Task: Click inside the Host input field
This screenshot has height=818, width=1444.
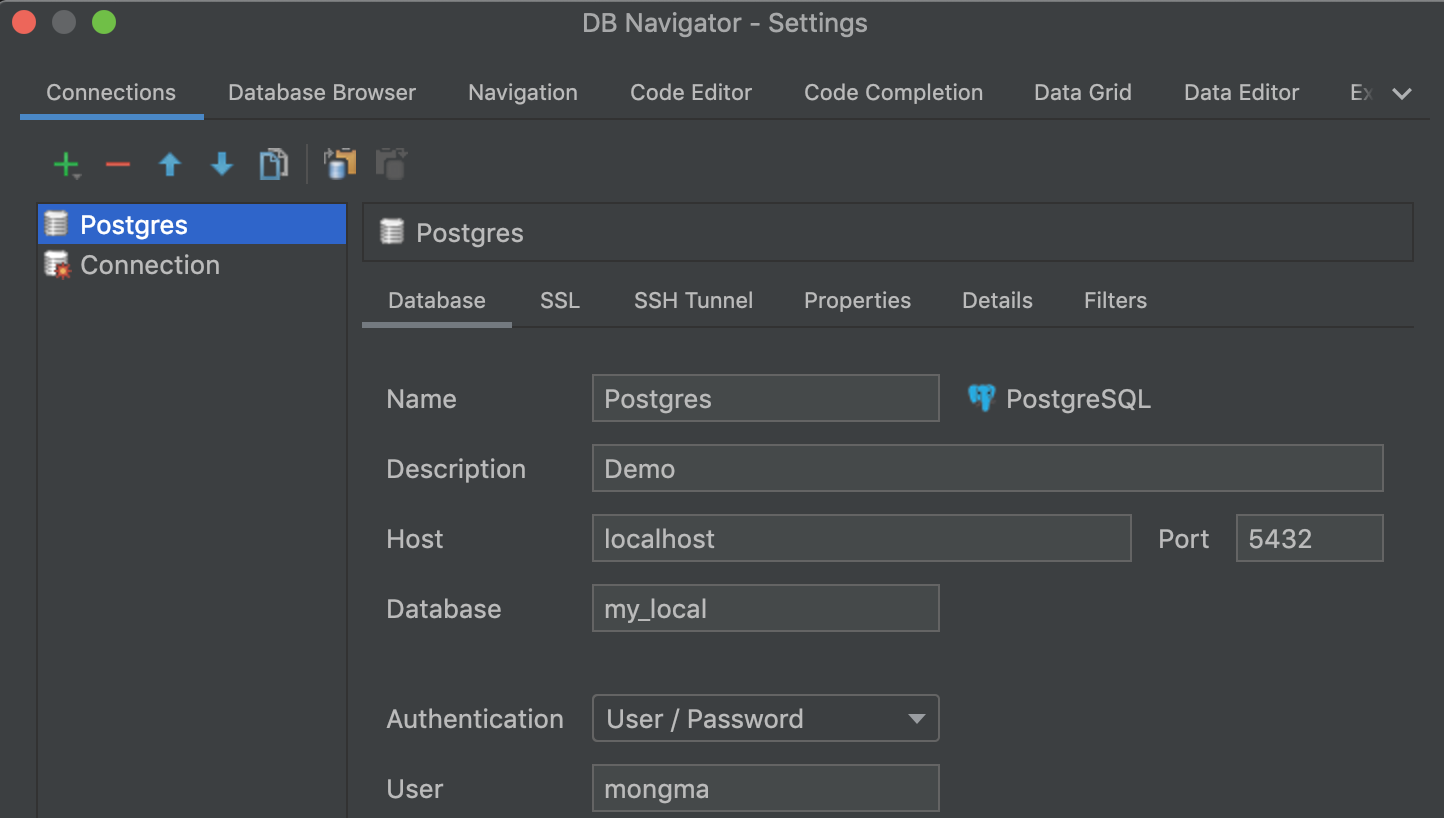Action: click(861, 538)
